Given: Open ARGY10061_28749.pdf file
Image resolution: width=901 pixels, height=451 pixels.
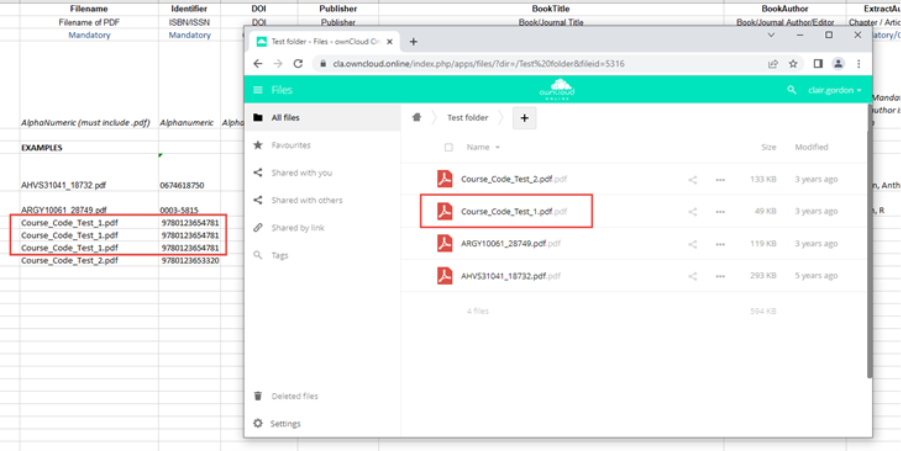Looking at the screenshot, I should point(511,244).
